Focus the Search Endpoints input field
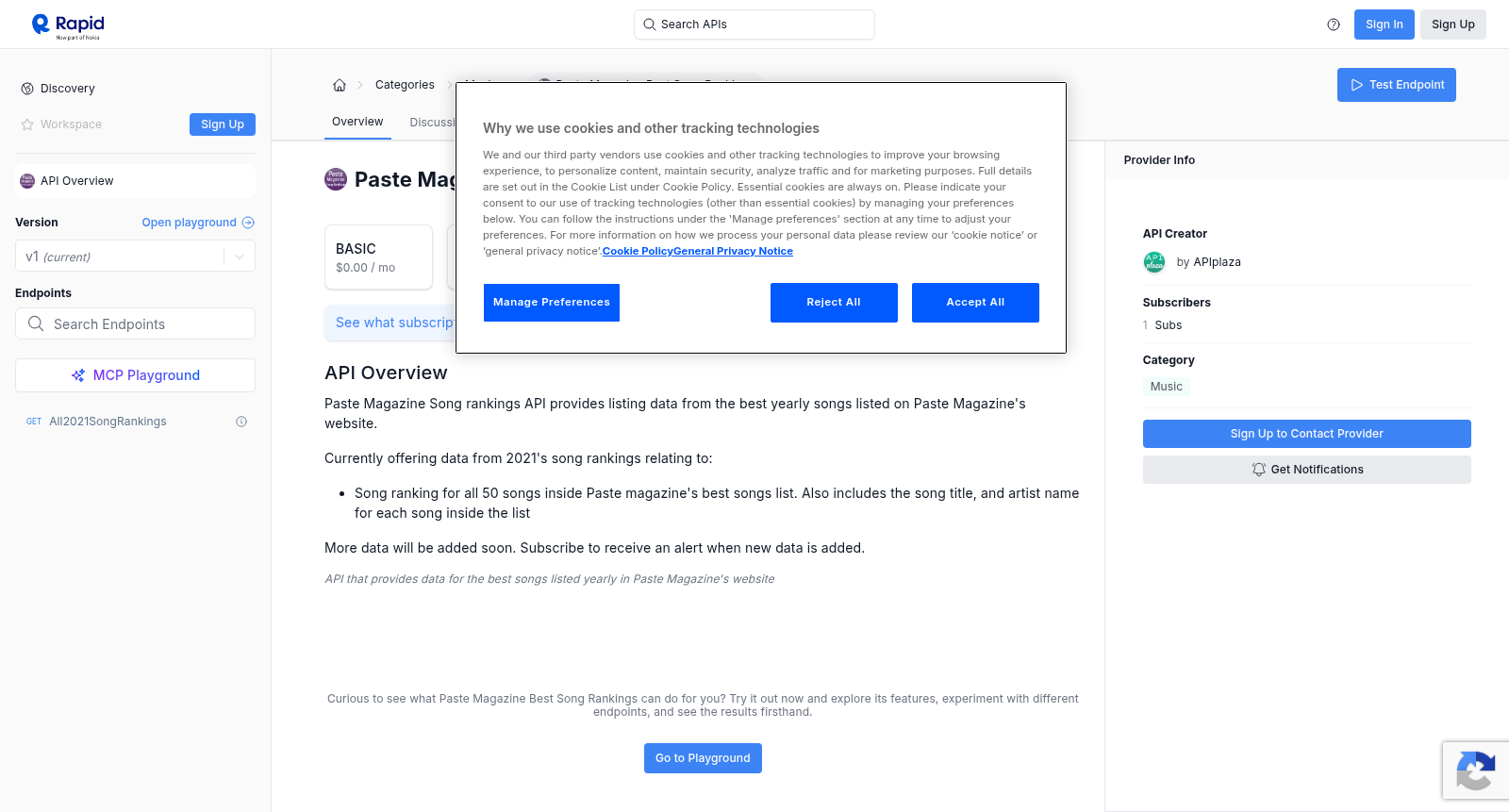This screenshot has width=1509, height=812. [x=135, y=323]
